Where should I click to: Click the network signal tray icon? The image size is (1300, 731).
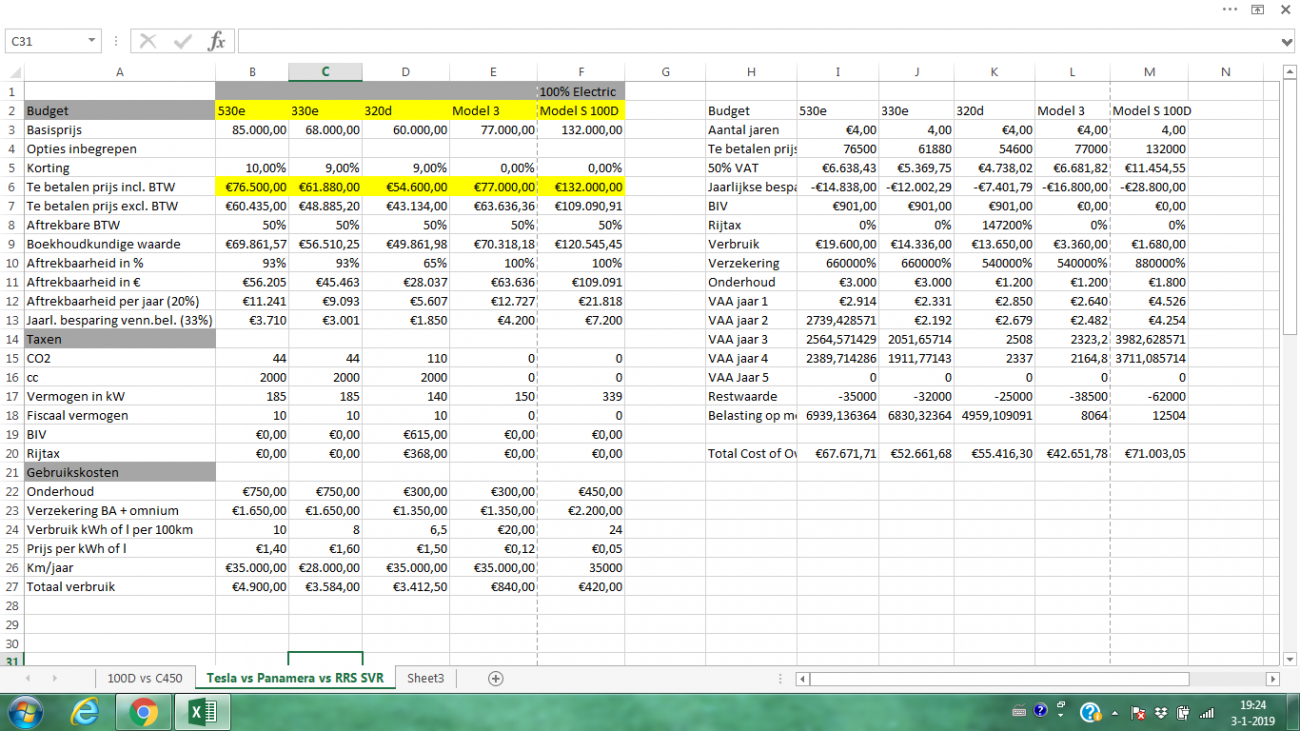pos(1207,713)
